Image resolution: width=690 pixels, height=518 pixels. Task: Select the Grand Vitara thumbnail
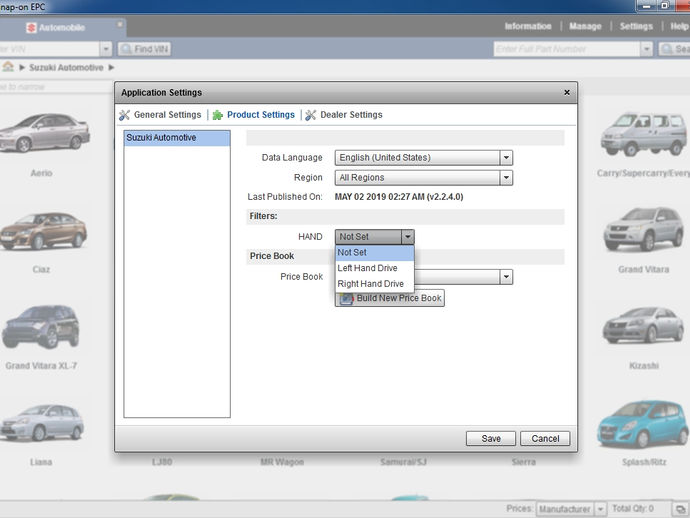pyautogui.click(x=643, y=229)
